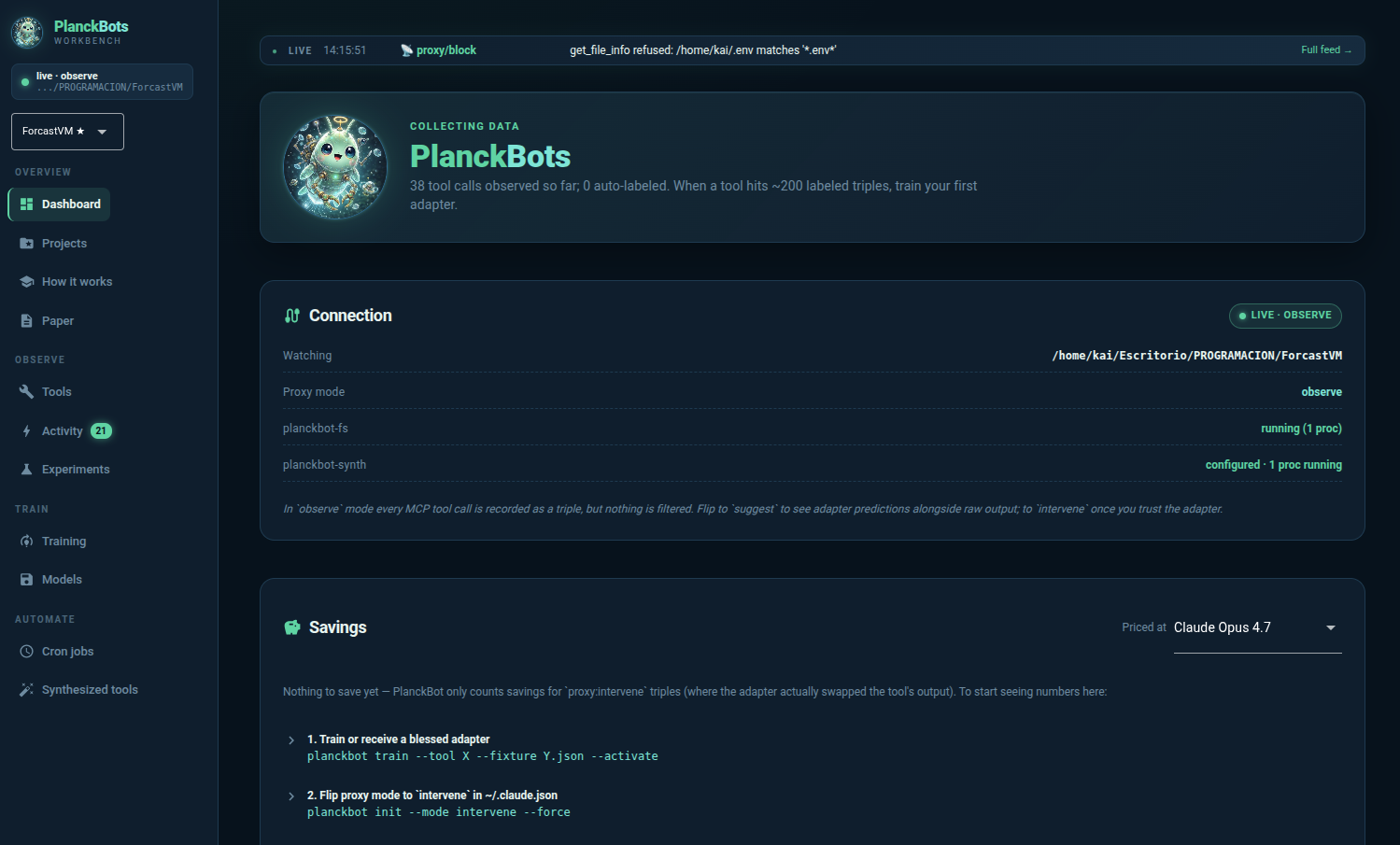
Task: Select the Synthesized tools sparkle icon
Action: click(x=26, y=689)
